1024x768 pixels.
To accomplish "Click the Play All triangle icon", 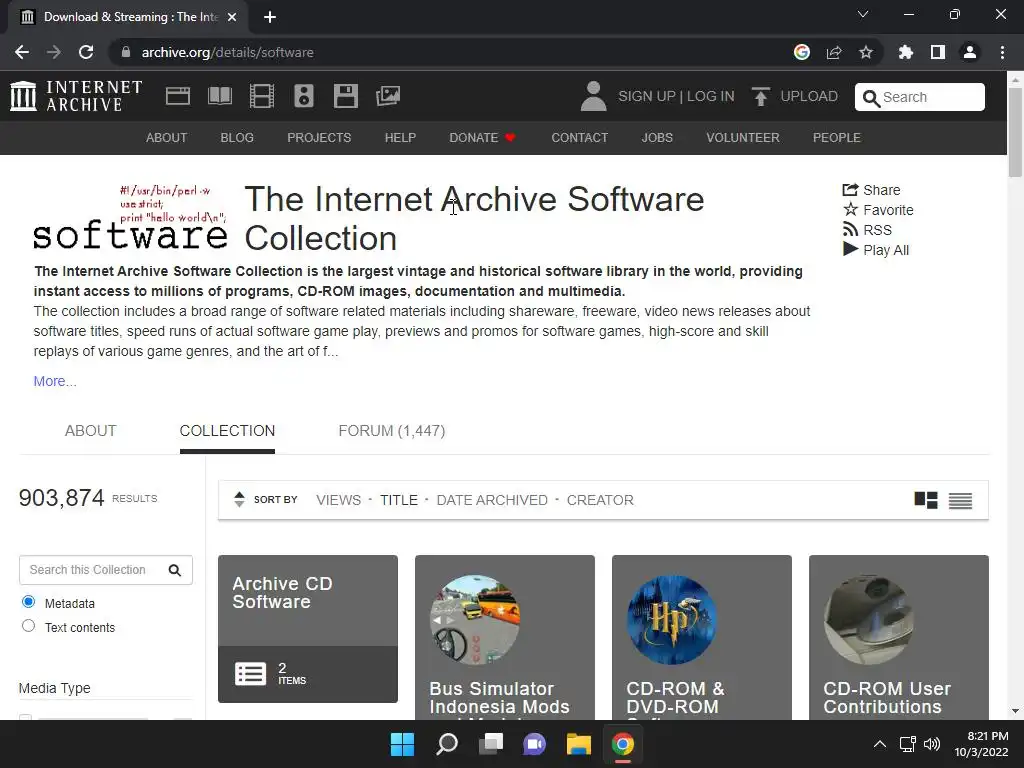I will 850,249.
